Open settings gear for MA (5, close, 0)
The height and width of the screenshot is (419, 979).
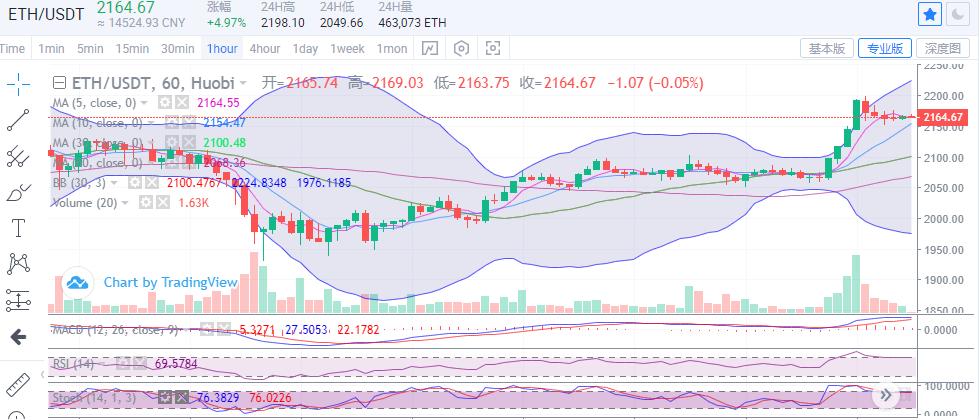165,102
